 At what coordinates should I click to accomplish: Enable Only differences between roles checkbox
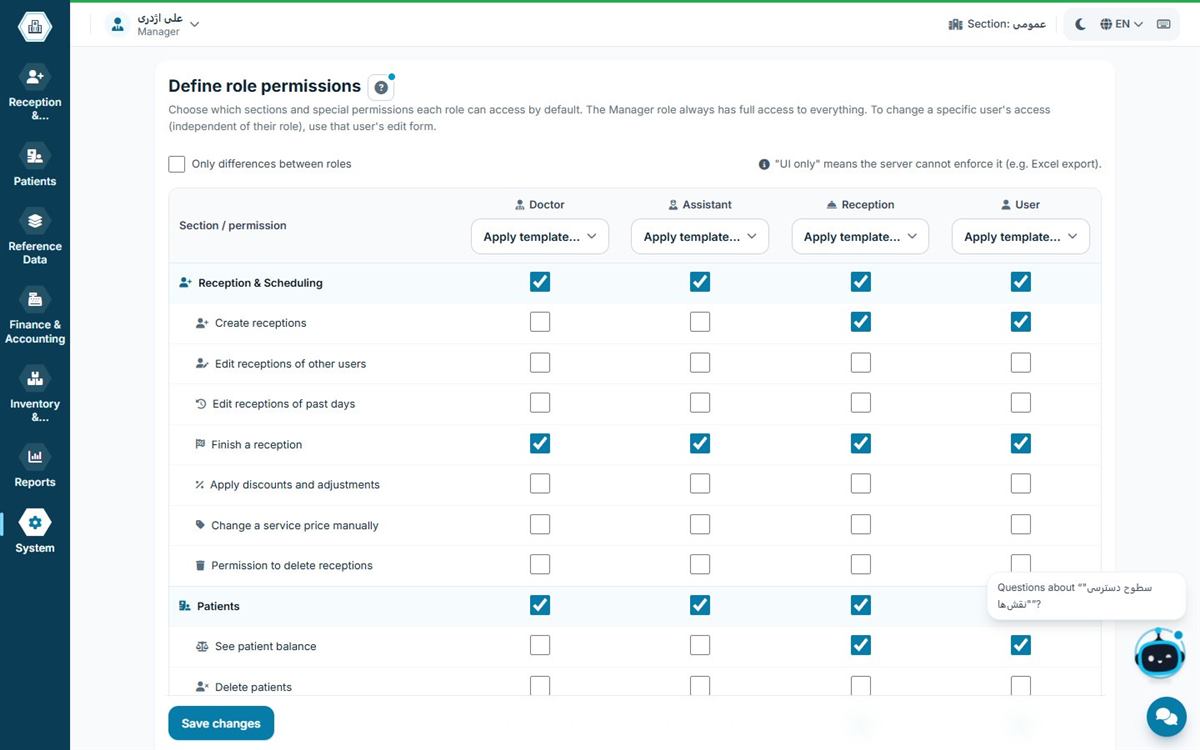pos(177,164)
